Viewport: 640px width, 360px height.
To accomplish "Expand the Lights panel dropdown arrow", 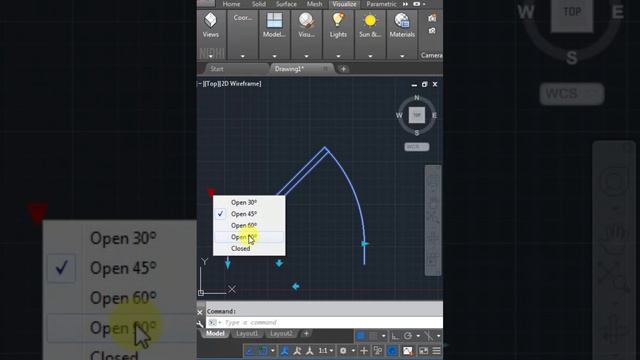I will pos(338,56).
